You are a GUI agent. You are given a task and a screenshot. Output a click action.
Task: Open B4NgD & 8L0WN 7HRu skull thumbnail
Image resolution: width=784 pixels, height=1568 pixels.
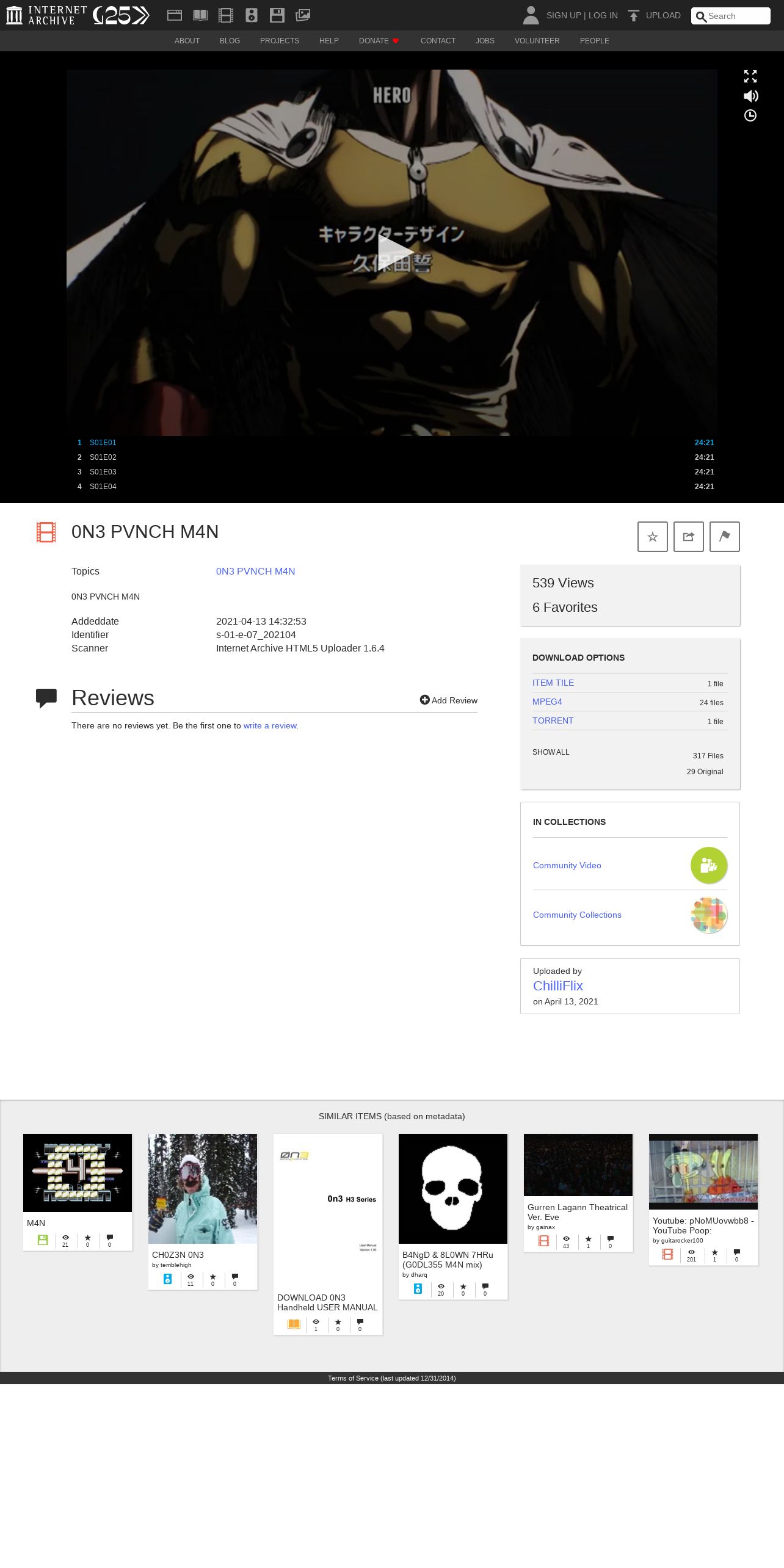453,1189
